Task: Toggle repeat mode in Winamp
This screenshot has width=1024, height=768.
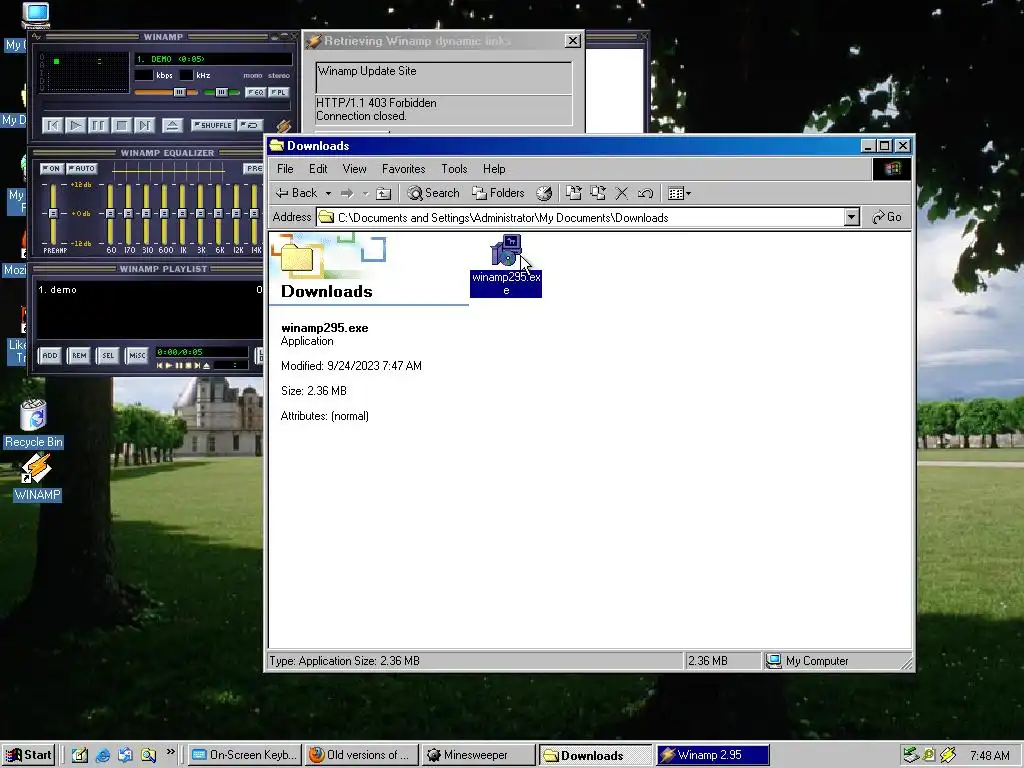Action: pyautogui.click(x=250, y=125)
